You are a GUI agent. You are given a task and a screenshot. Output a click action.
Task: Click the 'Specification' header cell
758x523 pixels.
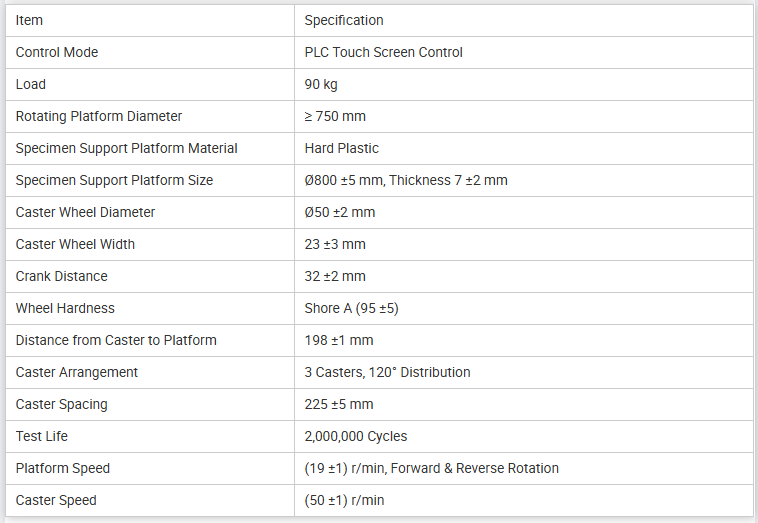(524, 20)
